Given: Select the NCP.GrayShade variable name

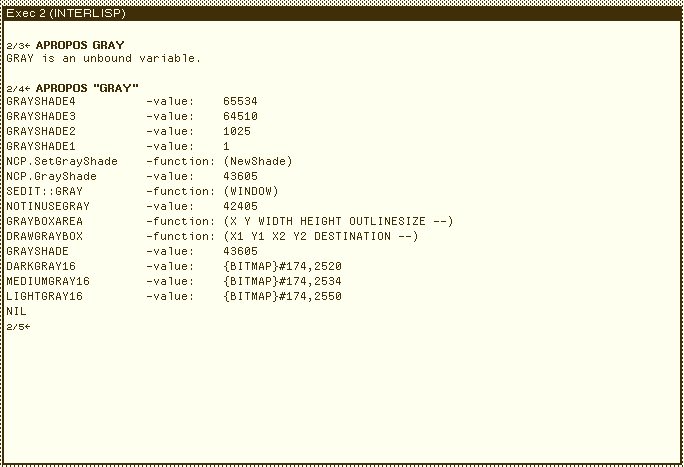Looking at the screenshot, I should [x=54, y=176].
